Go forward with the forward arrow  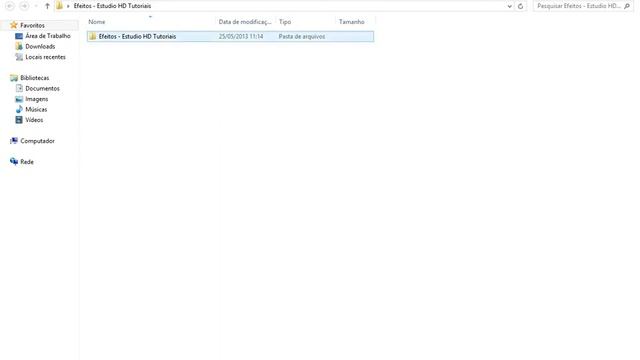coord(24,6)
